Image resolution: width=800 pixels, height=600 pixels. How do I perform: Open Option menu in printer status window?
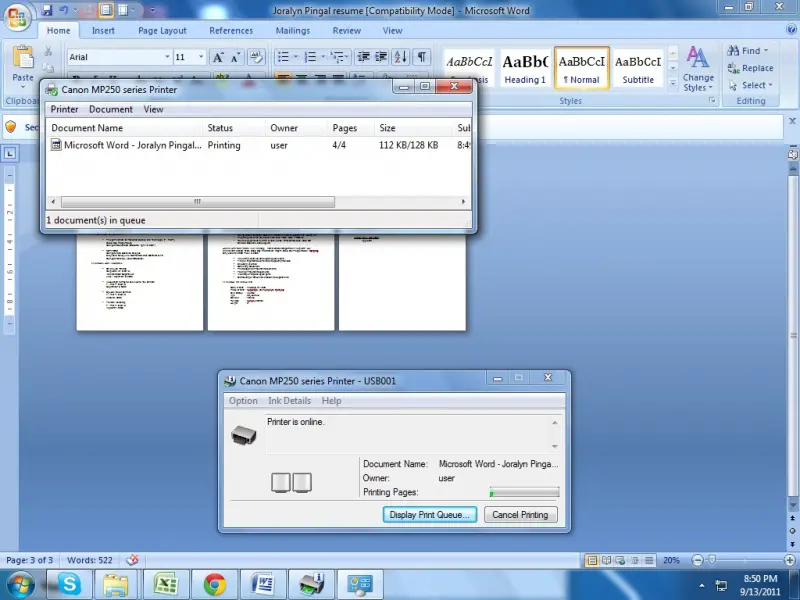coord(243,401)
